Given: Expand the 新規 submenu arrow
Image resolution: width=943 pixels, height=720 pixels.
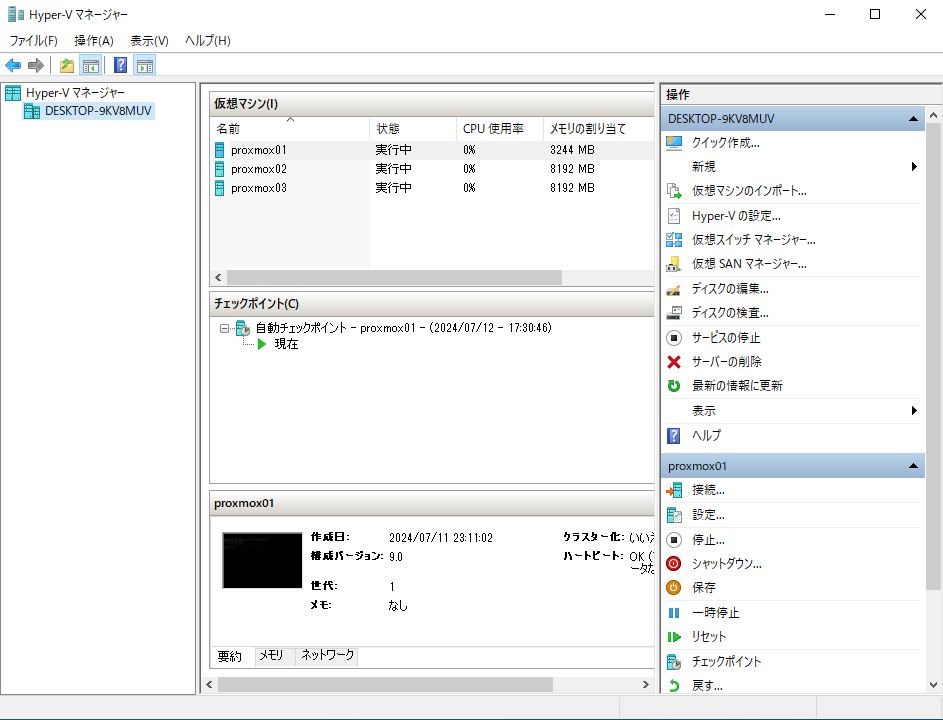Looking at the screenshot, I should pyautogui.click(x=914, y=167).
